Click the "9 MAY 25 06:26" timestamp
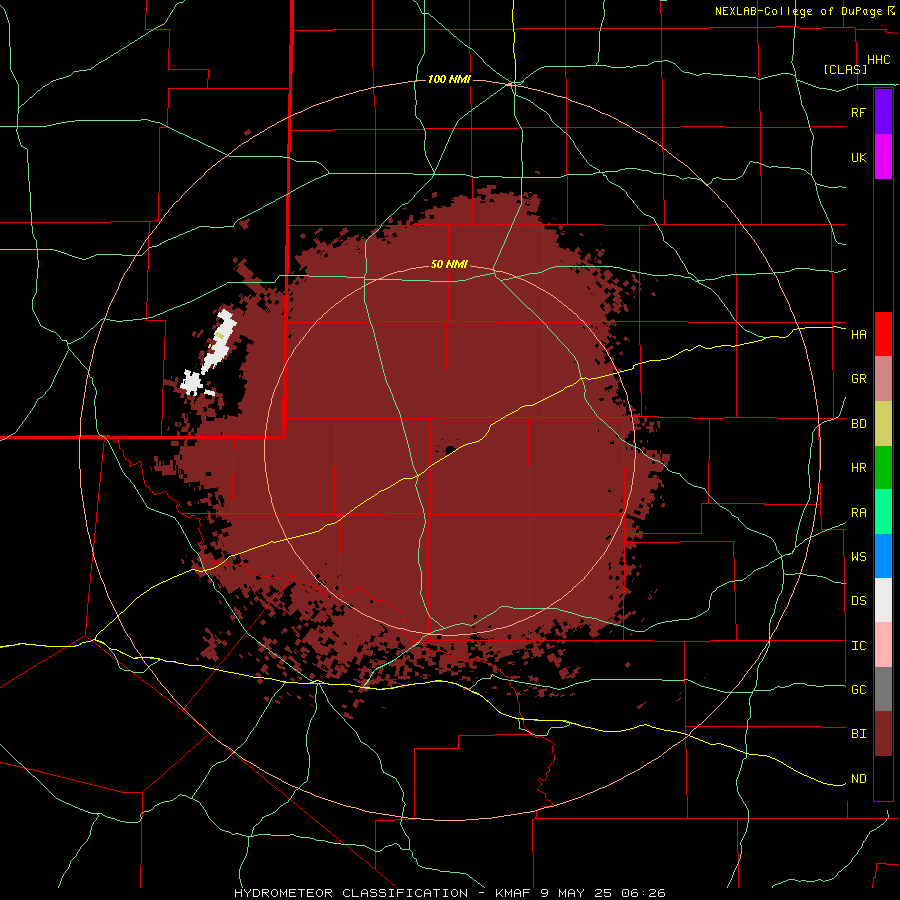 603,893
